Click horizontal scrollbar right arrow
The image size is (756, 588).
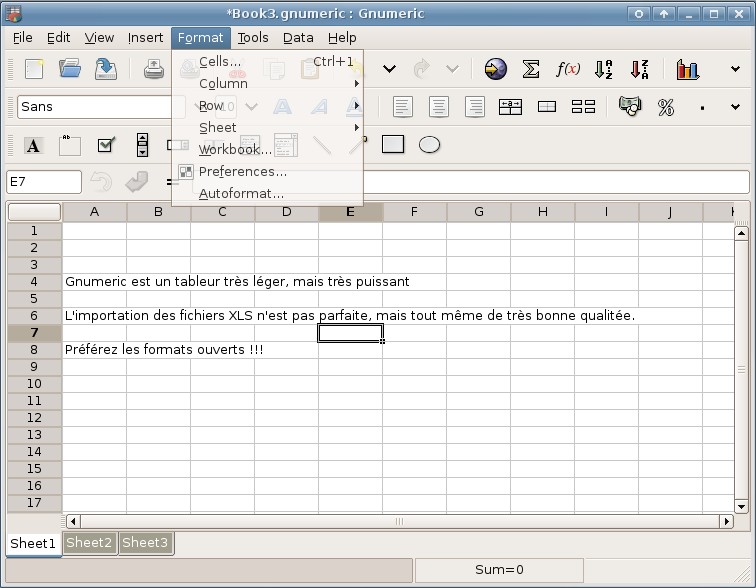click(x=727, y=521)
